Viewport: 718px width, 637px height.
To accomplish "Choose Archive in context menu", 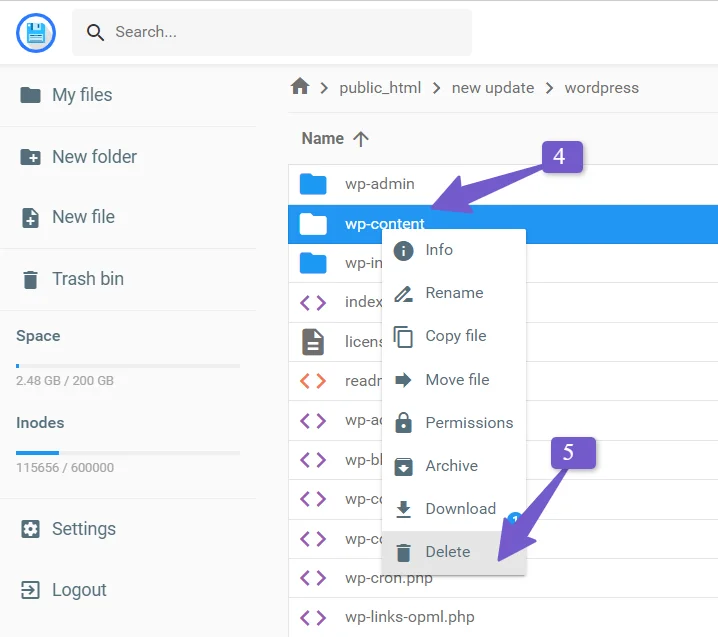I will pos(454,466).
